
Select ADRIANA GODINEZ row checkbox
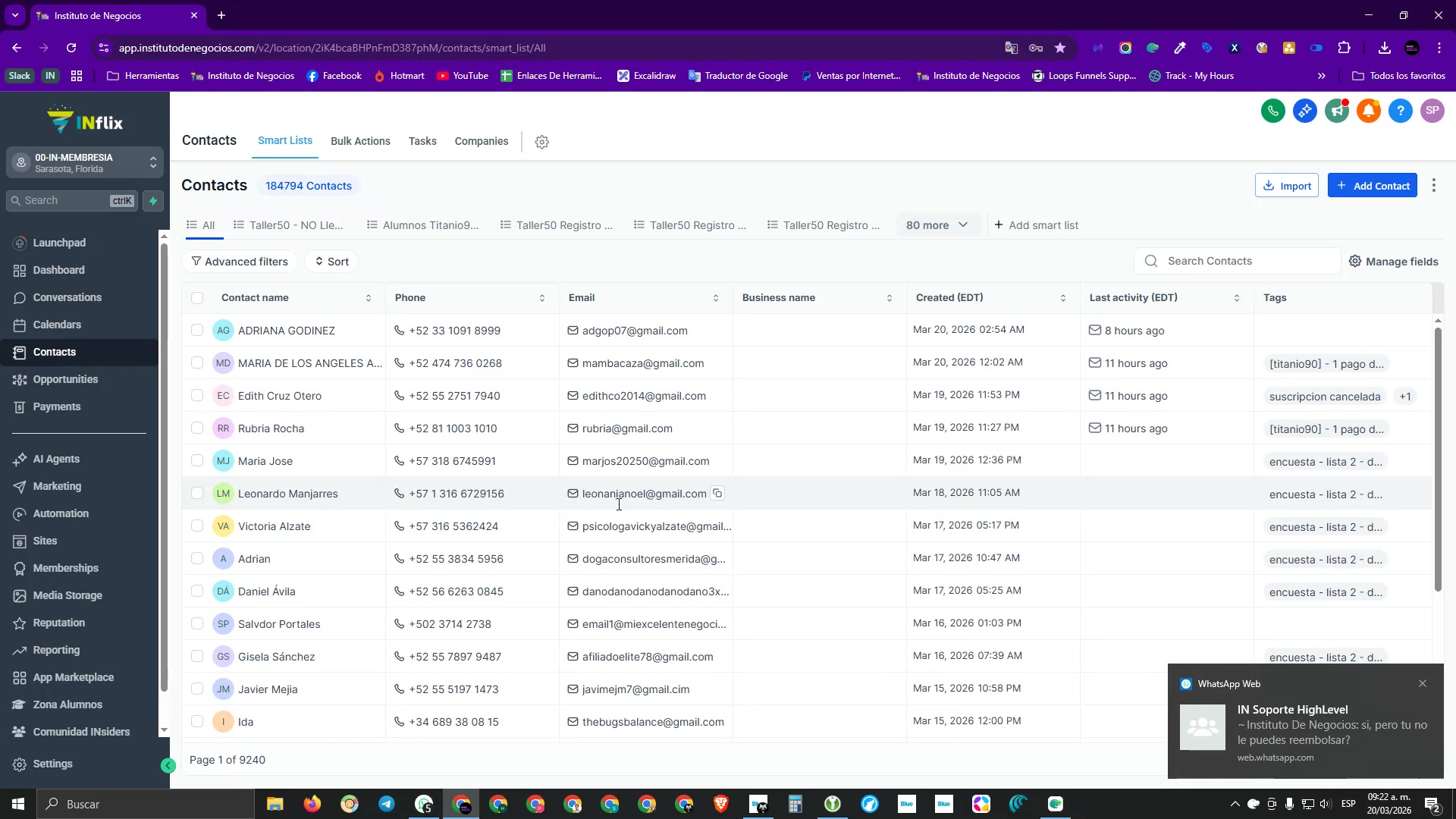[x=197, y=331]
